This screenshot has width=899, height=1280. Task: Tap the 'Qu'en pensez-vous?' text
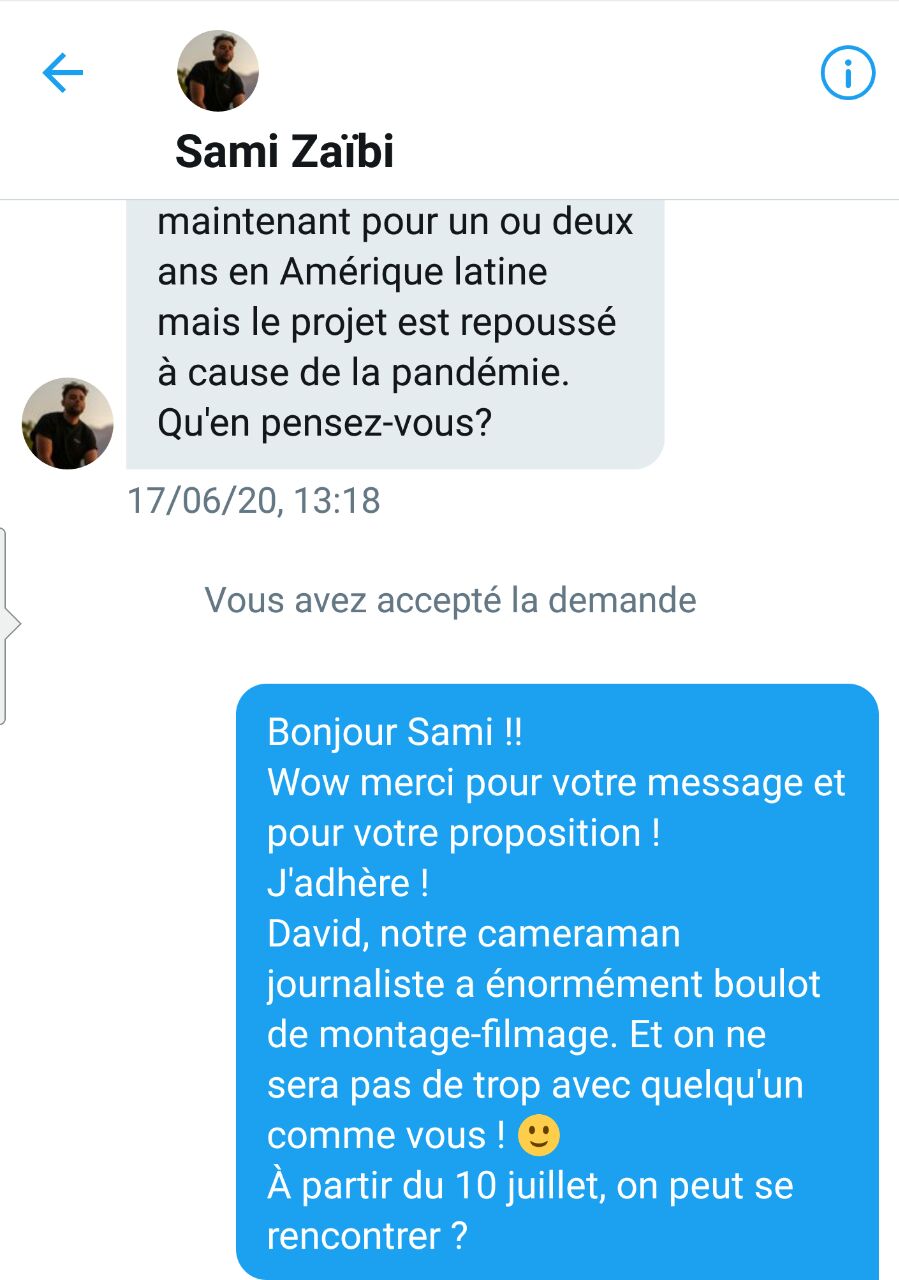pos(325,425)
